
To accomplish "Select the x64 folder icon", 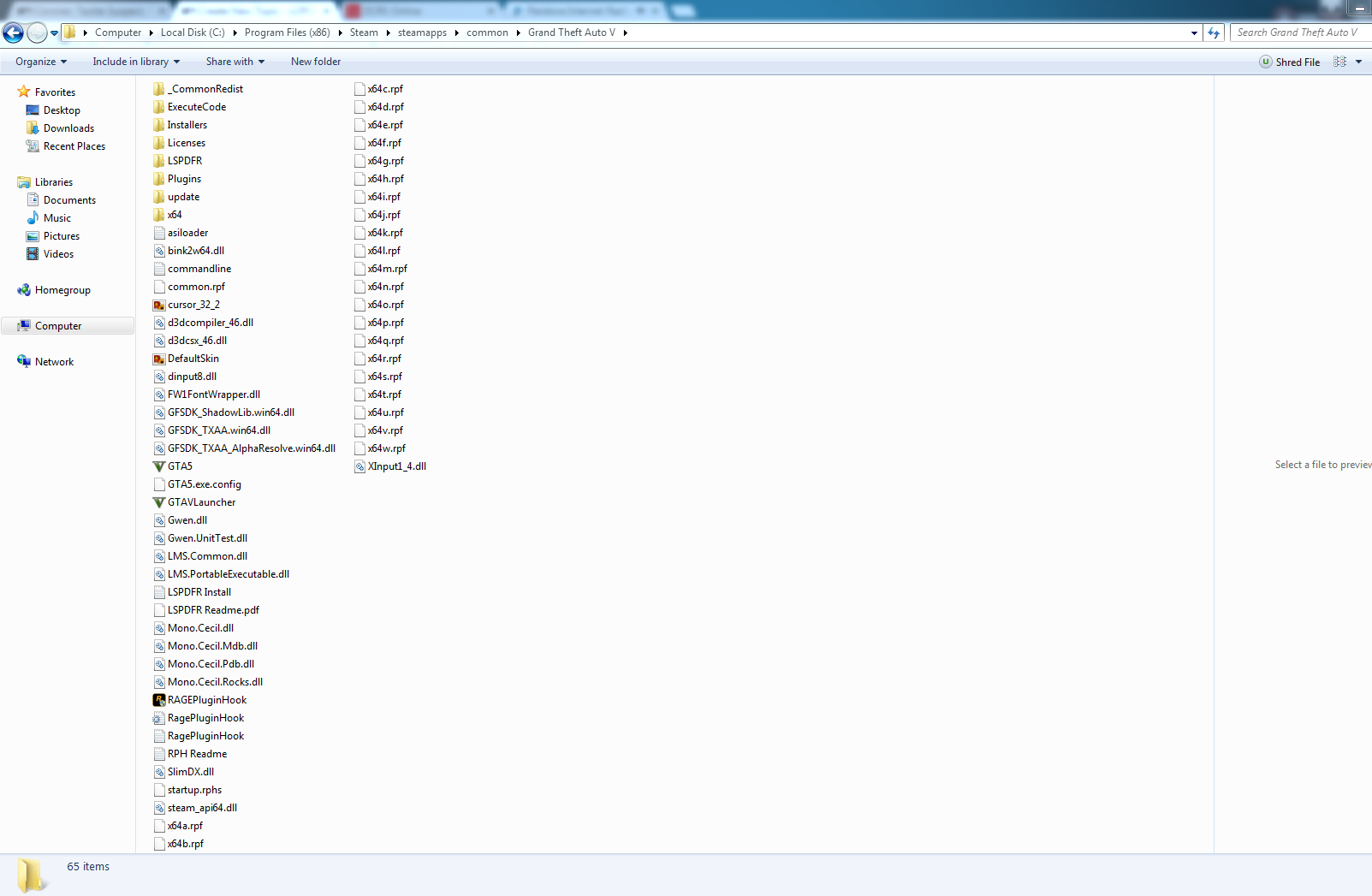I will click(159, 215).
